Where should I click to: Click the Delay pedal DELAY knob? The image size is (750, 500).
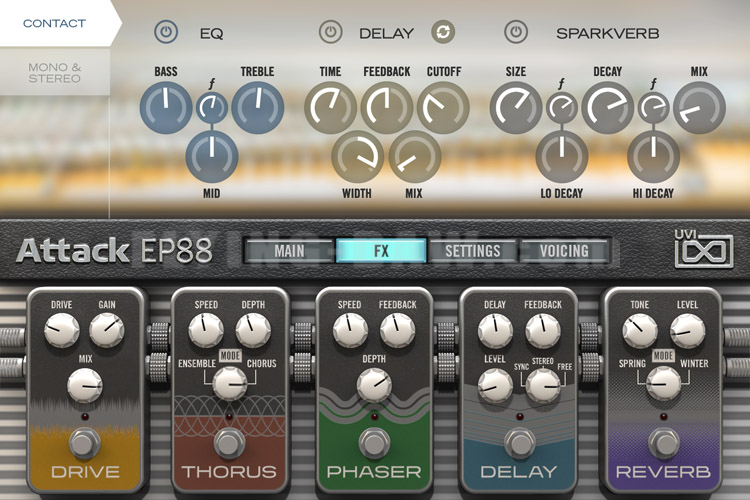coord(495,330)
